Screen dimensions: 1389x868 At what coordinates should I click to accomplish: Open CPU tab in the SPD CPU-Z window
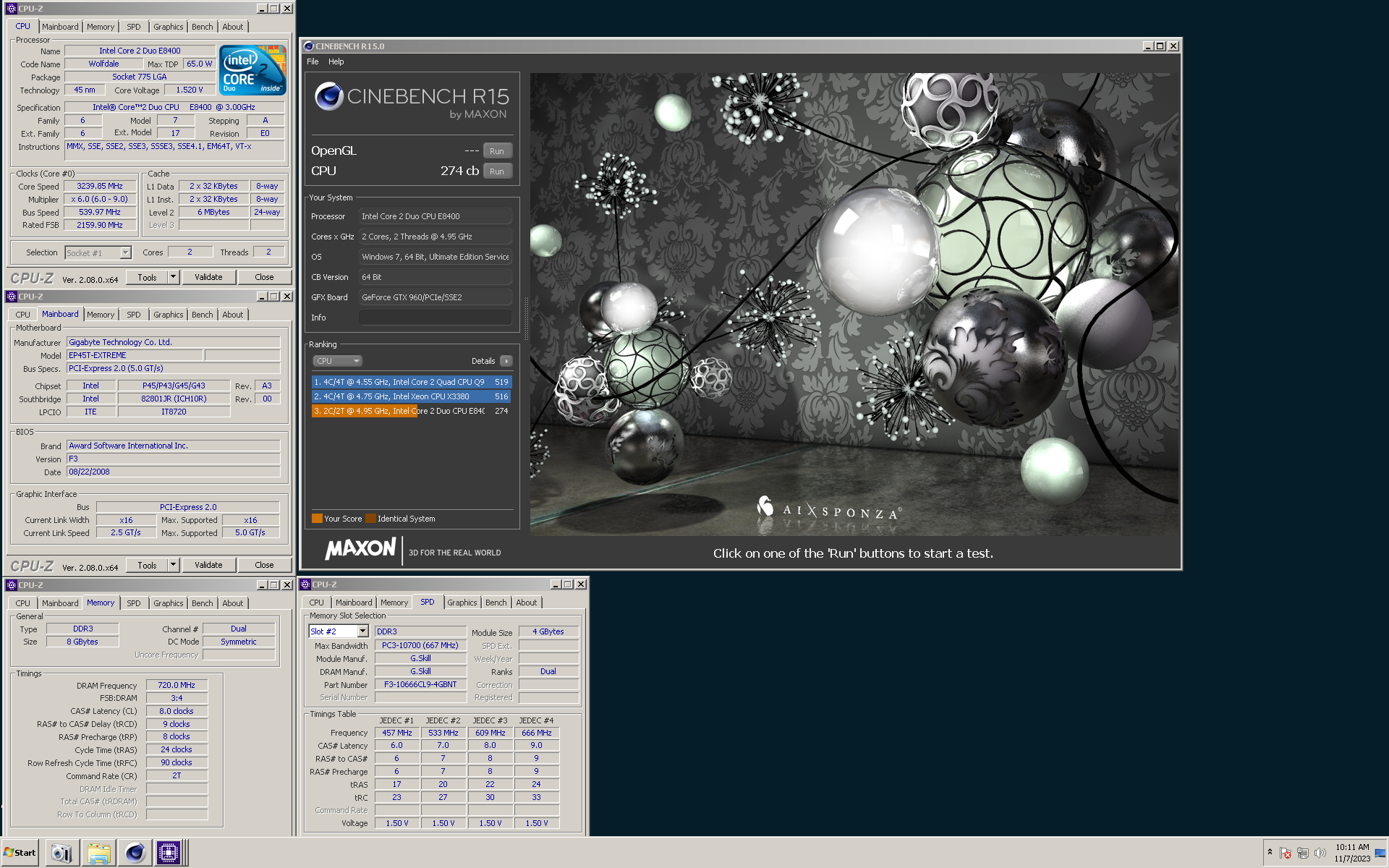(317, 603)
